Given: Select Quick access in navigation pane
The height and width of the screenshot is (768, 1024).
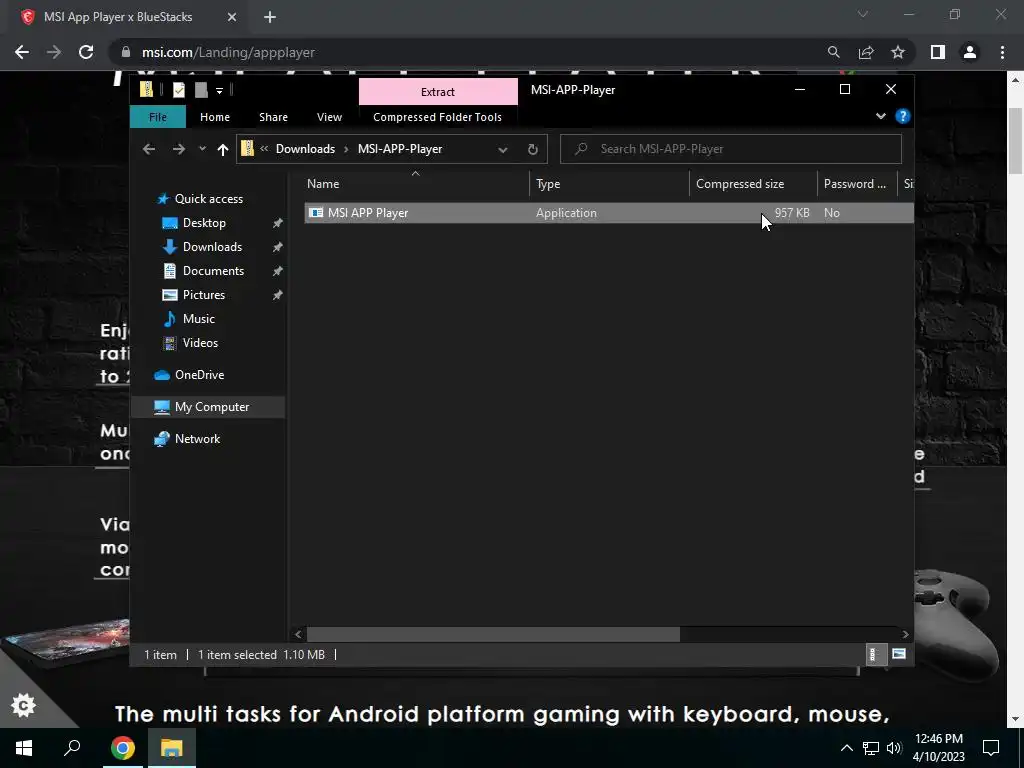Looking at the screenshot, I should [x=208, y=199].
